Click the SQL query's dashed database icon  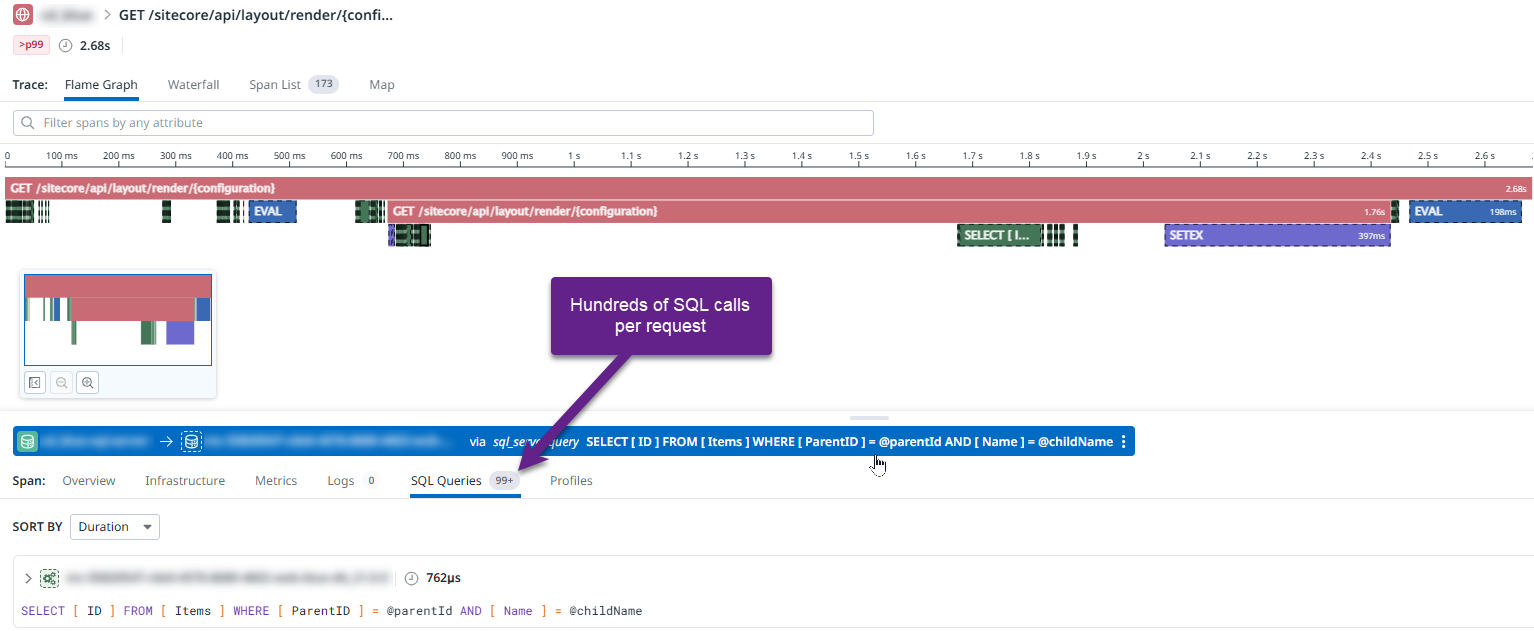[x=49, y=578]
